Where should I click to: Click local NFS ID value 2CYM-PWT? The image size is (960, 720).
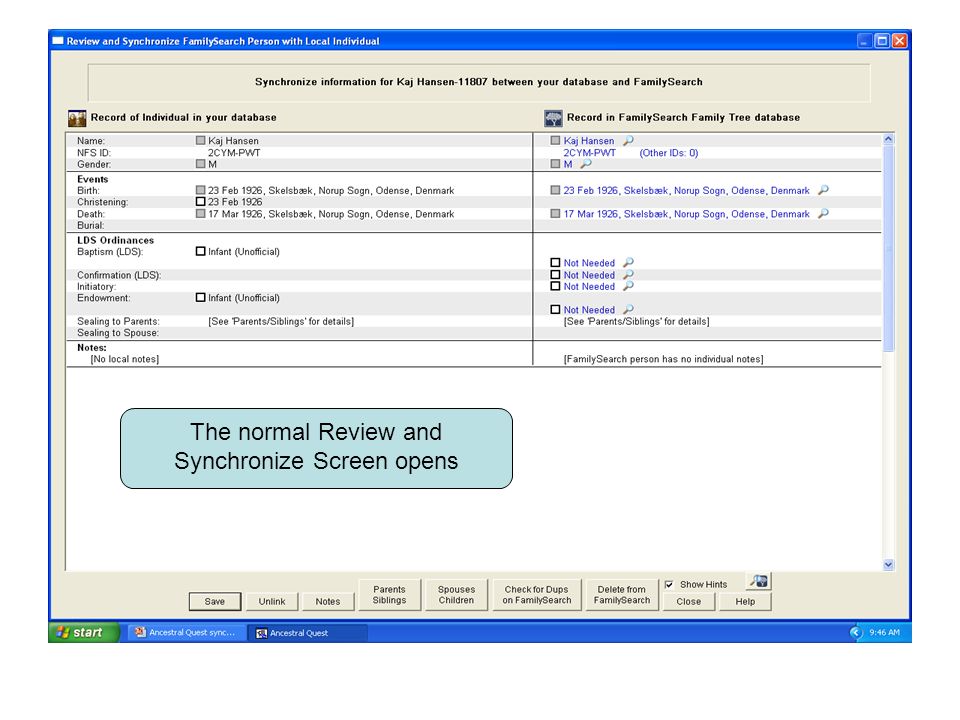point(234,153)
